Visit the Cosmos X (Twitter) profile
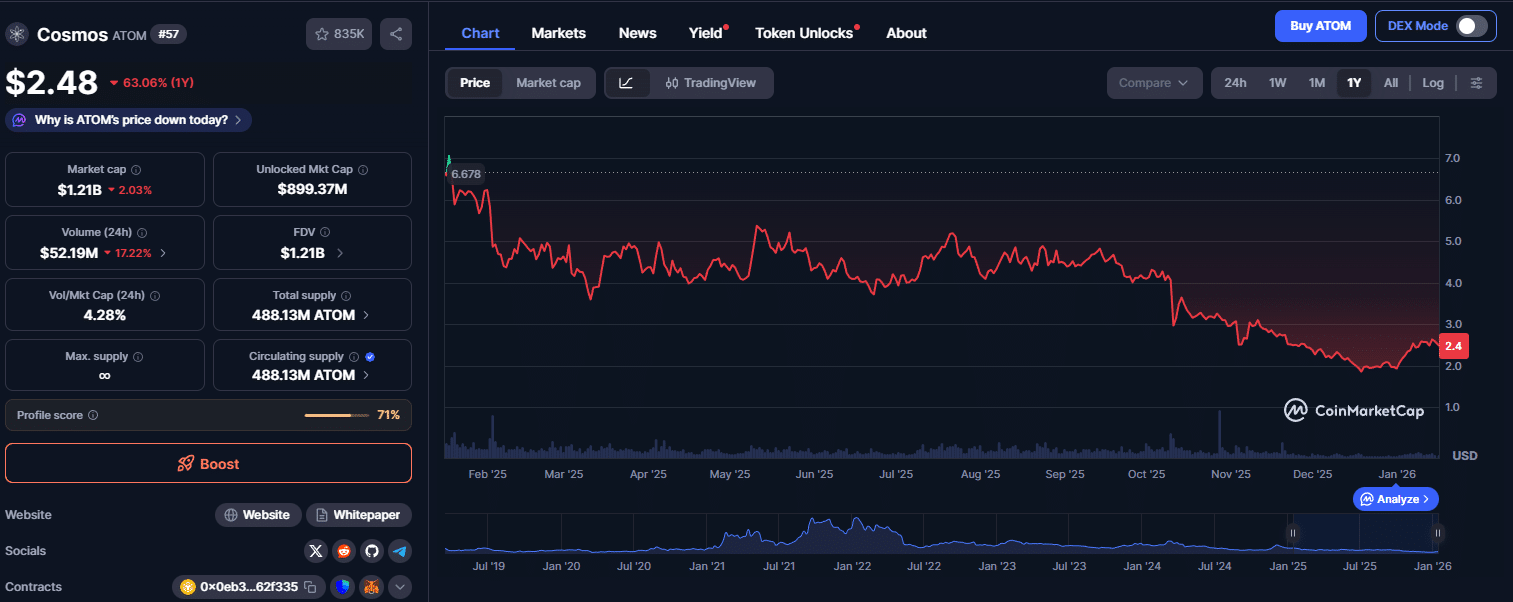 click(x=315, y=550)
